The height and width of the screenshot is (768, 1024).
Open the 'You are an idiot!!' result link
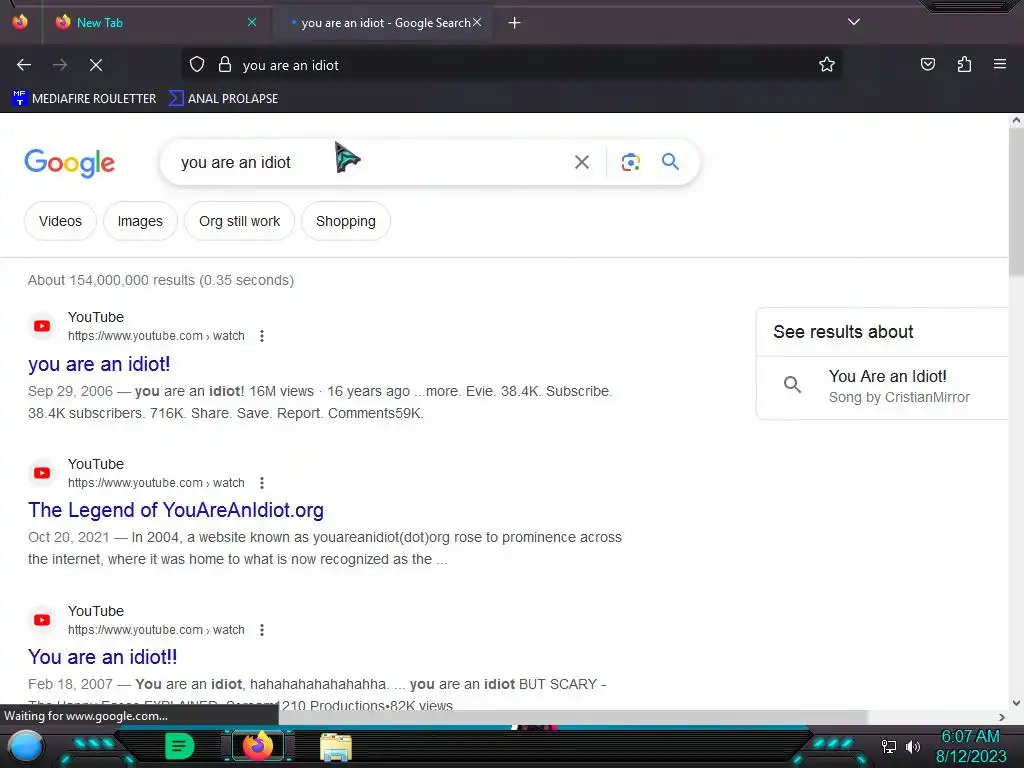[103, 657]
